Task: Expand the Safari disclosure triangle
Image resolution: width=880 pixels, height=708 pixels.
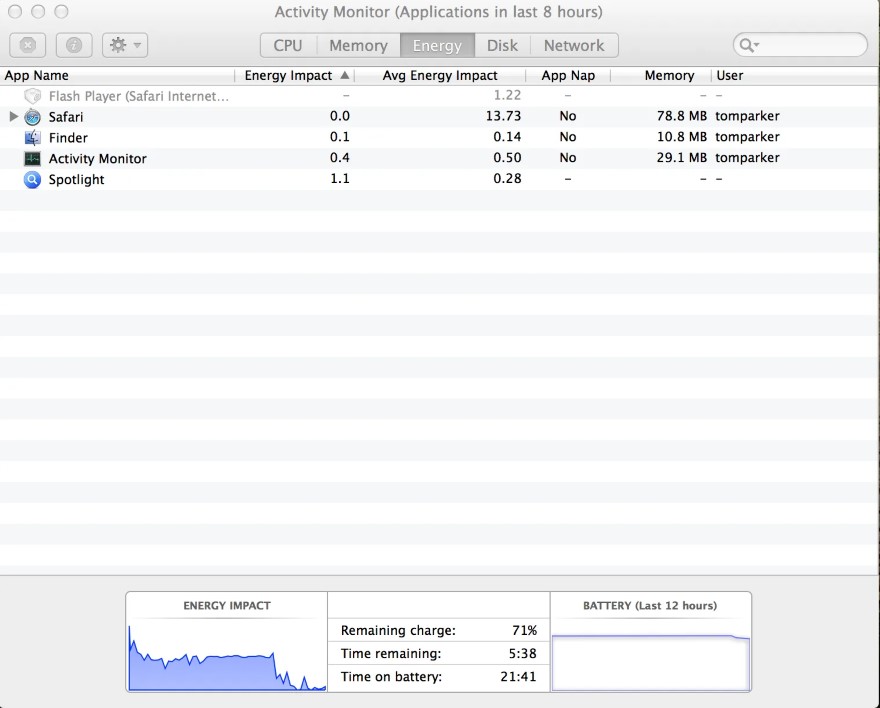Action: click(x=13, y=117)
